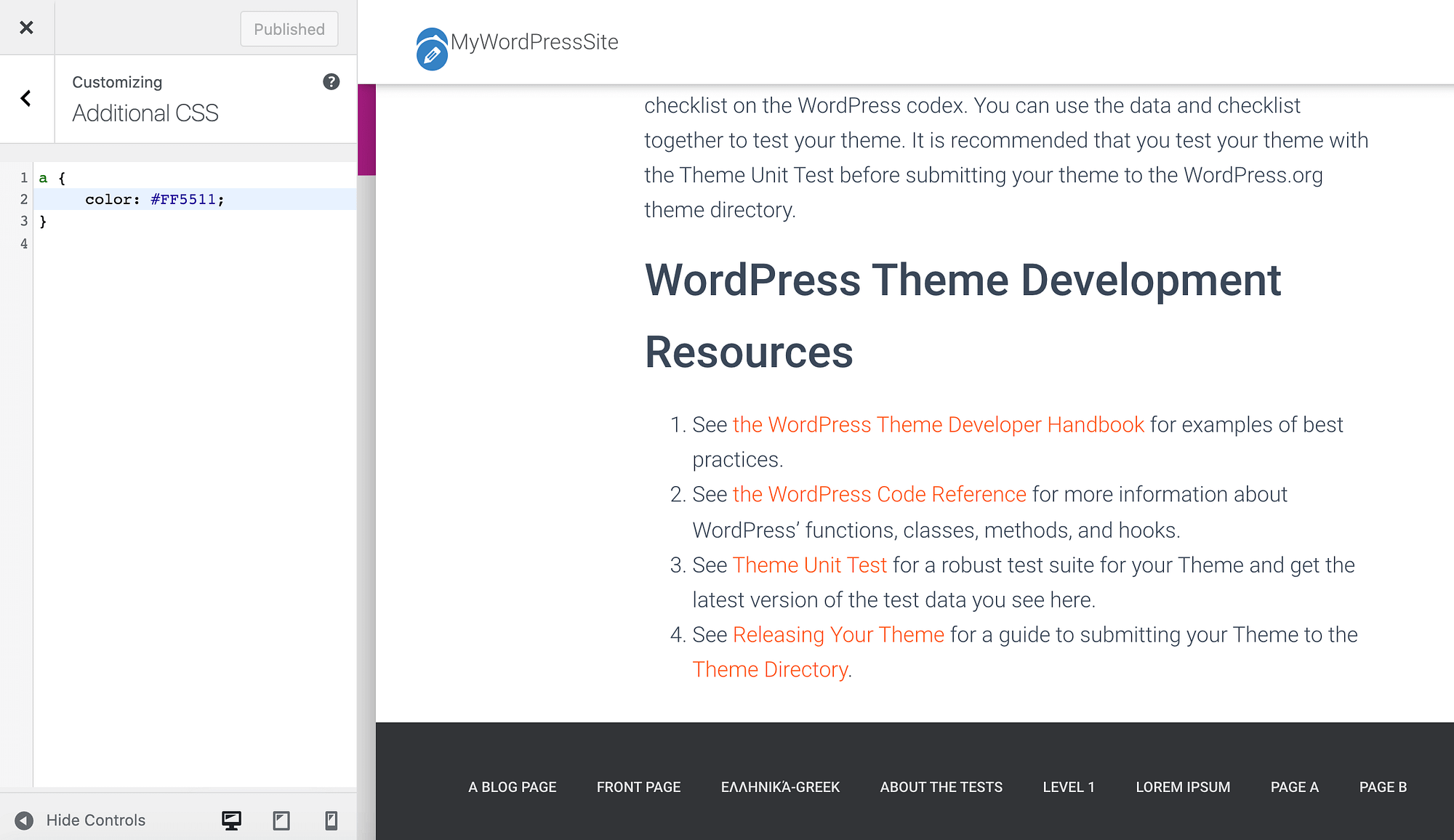Select FRONT PAGE in the footer menu
The height and width of the screenshot is (840, 1454).
pos(638,786)
